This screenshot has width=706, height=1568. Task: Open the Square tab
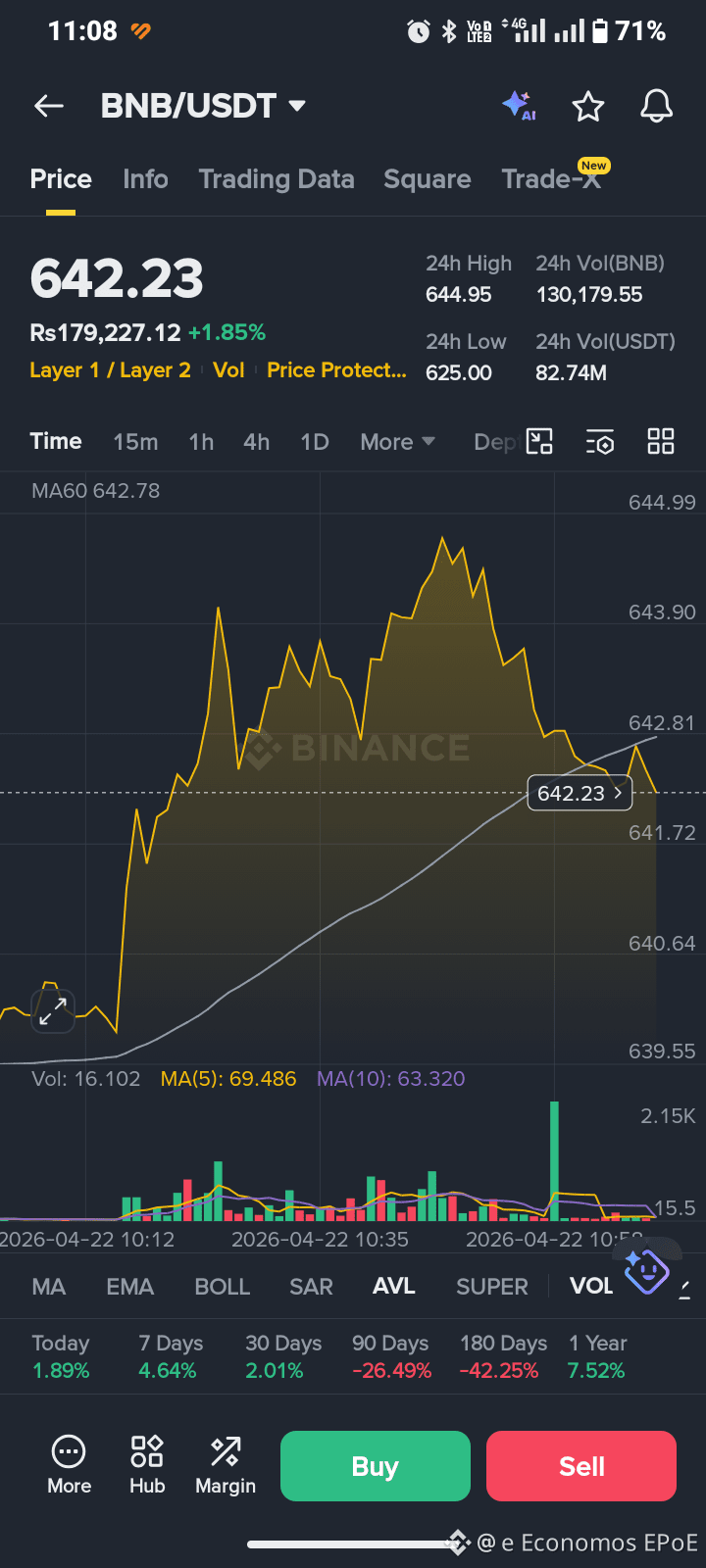coord(428,179)
